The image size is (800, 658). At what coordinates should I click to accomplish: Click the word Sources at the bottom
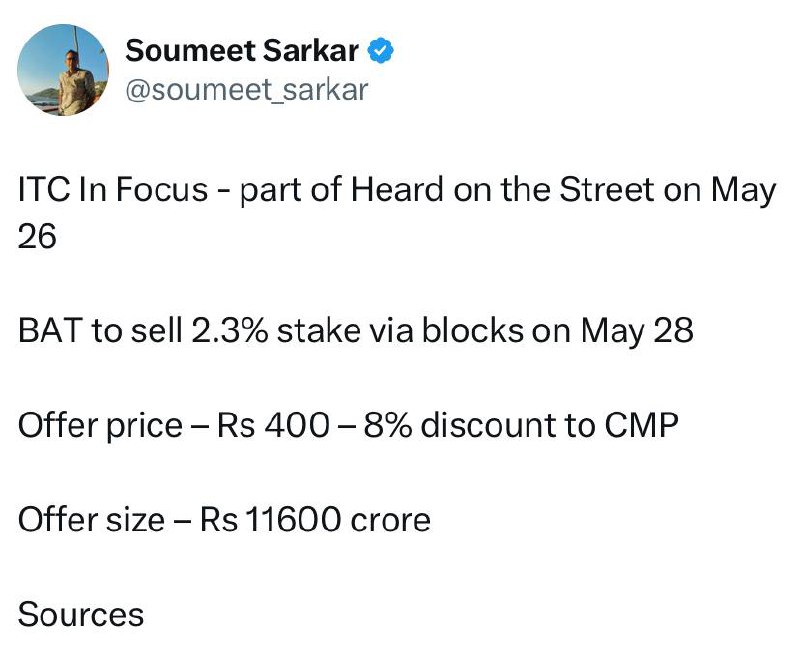81,614
